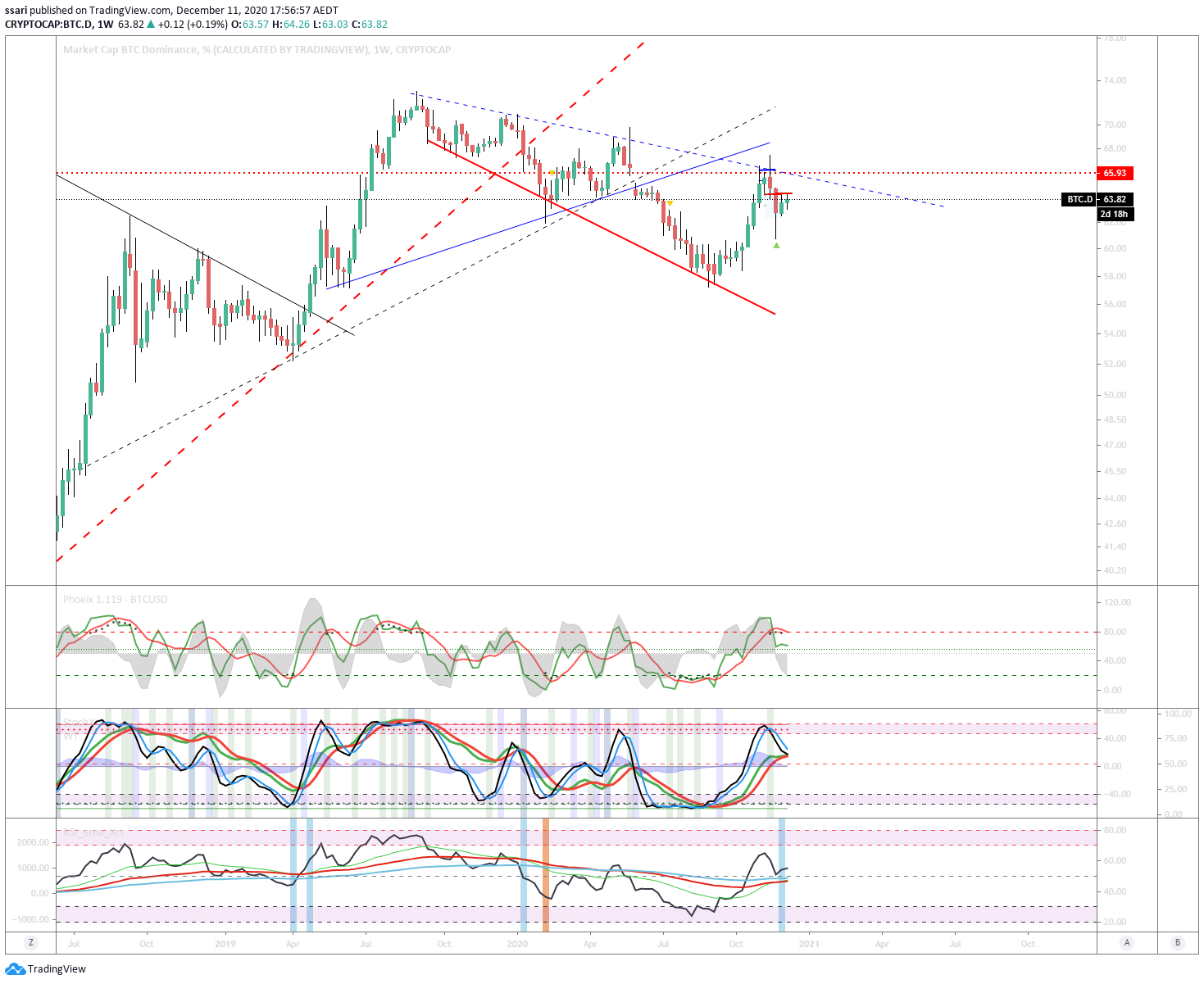Open the TradingView logo link
This screenshot has height=984, width=1204.
click(x=46, y=969)
